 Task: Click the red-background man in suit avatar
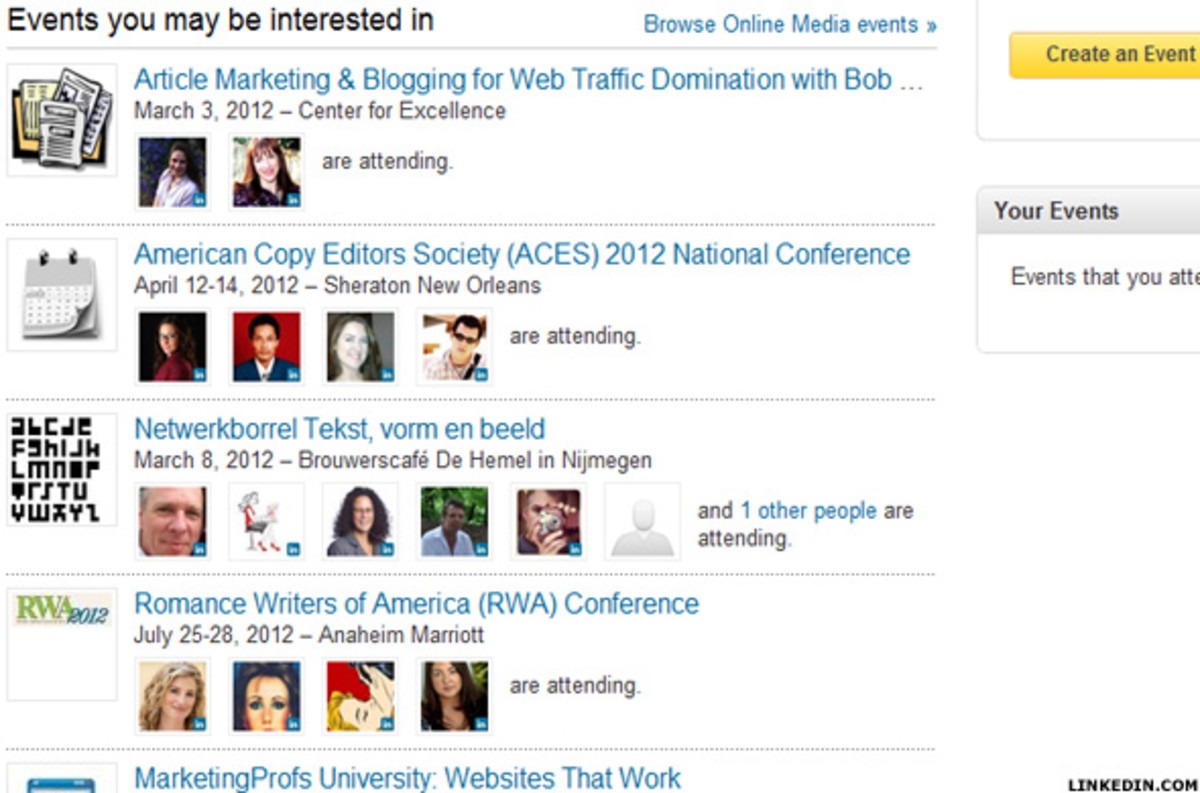click(x=266, y=346)
